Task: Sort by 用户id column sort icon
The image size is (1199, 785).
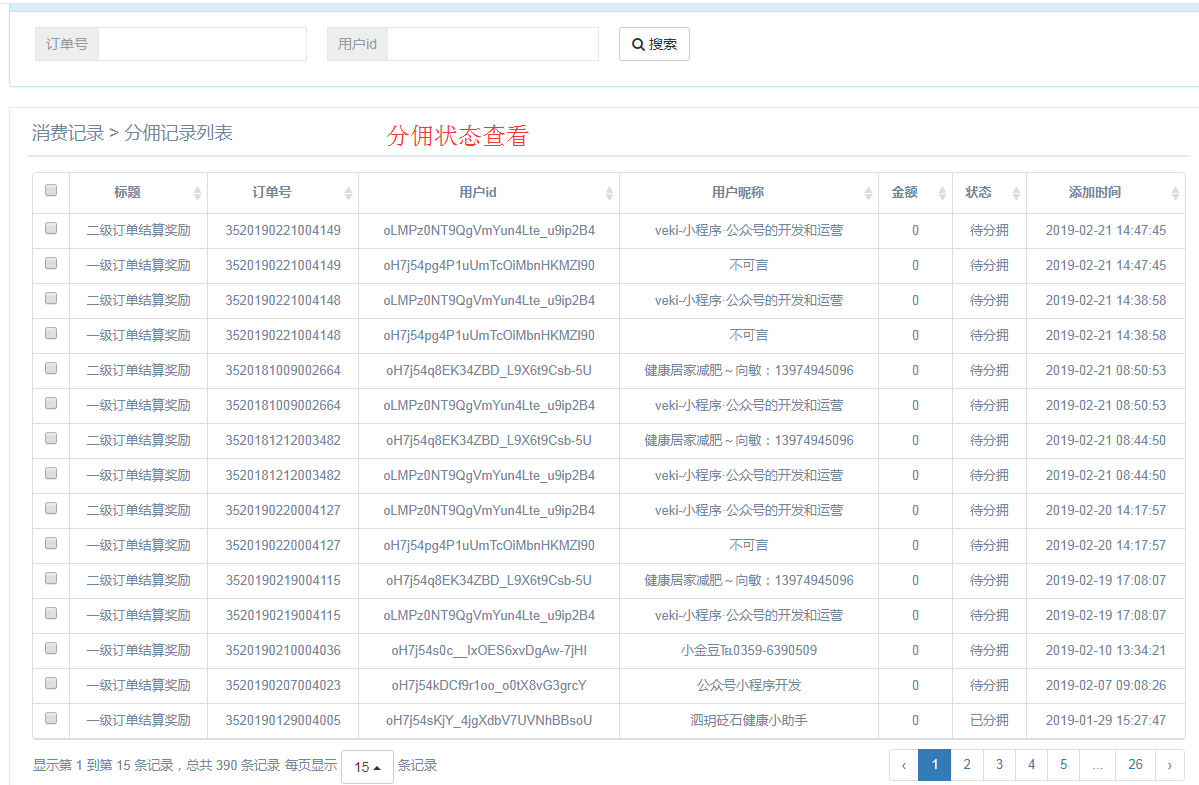Action: tap(609, 193)
